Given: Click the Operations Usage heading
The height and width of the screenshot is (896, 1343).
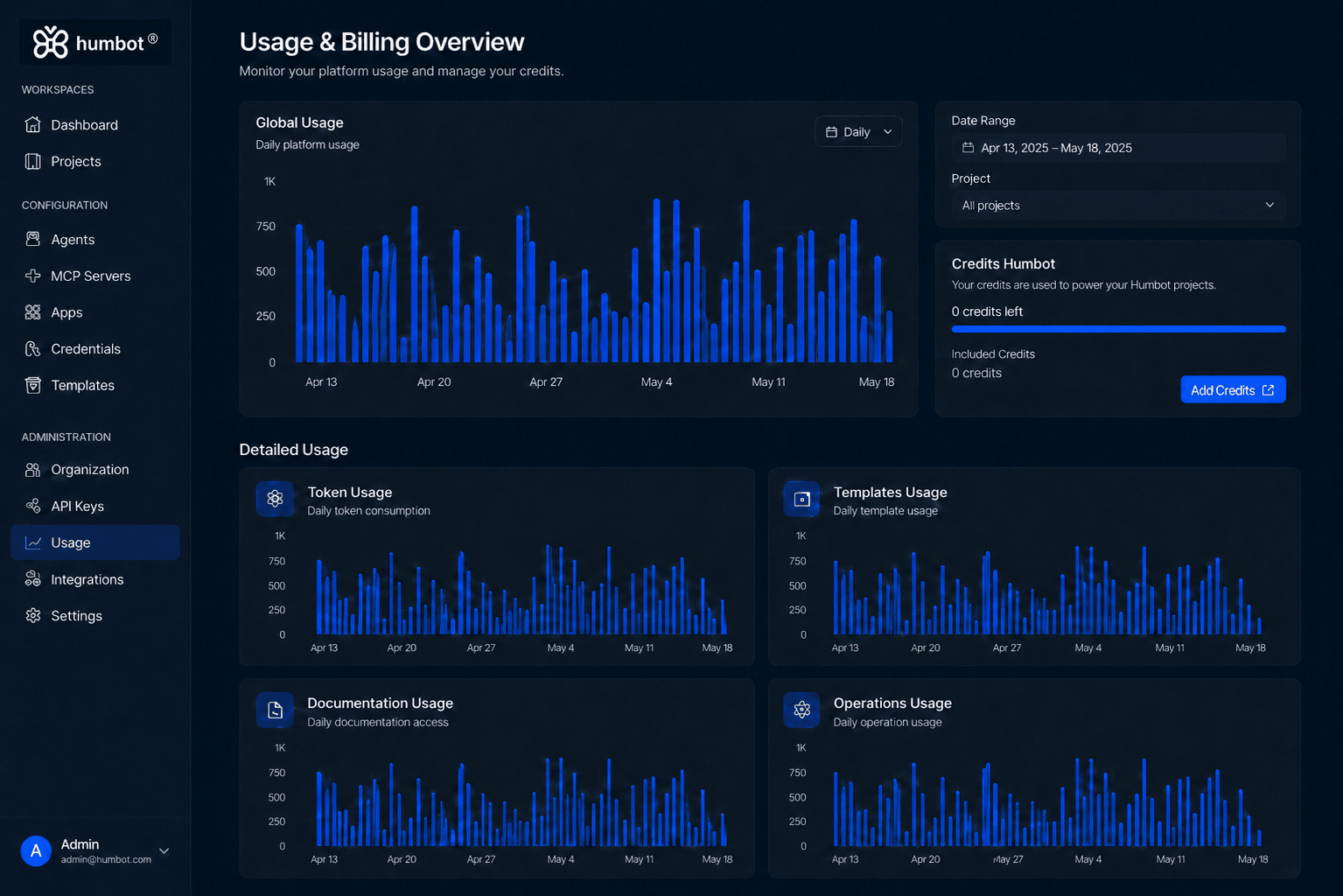Looking at the screenshot, I should pos(892,703).
